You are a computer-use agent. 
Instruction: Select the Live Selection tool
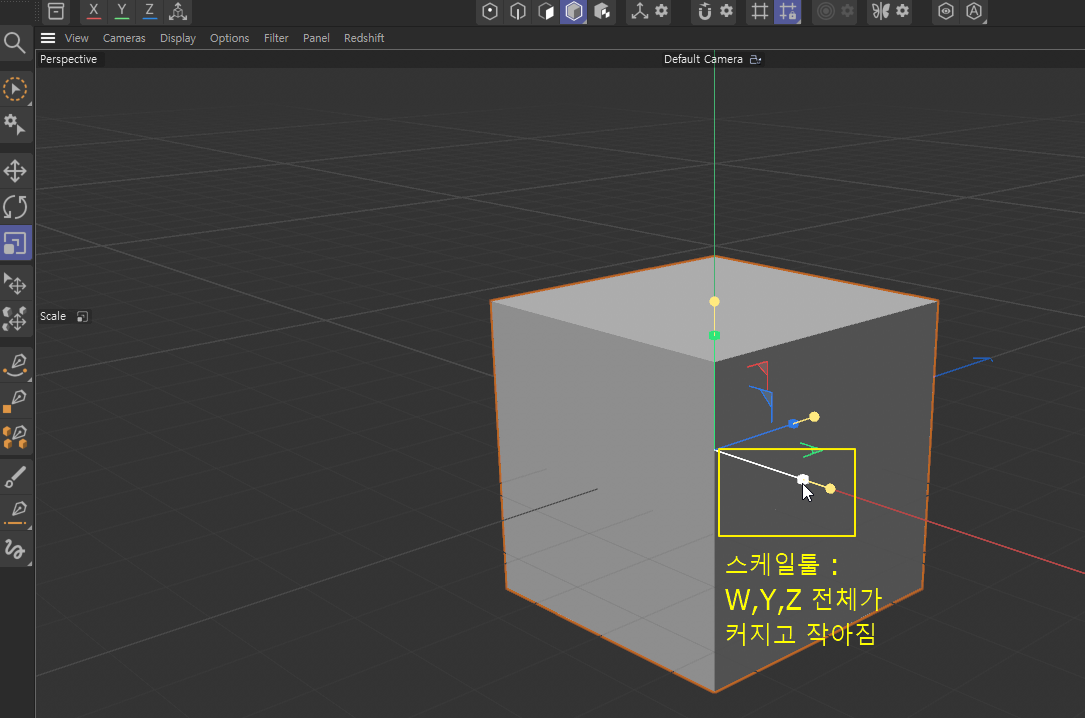coord(15,89)
